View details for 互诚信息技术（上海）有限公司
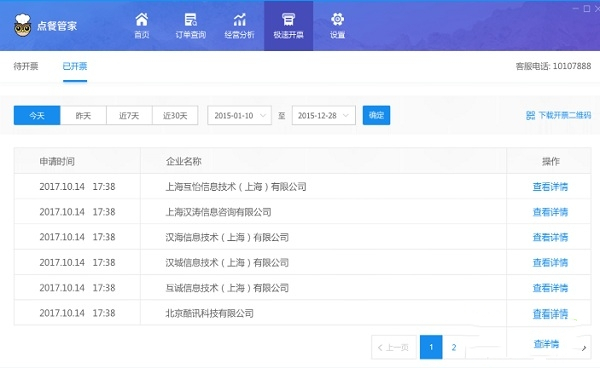The image size is (600, 368). point(550,288)
